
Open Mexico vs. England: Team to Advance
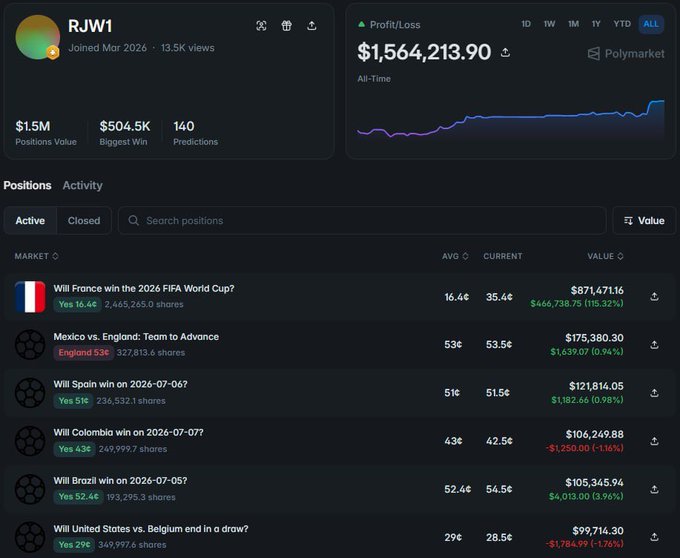coord(136,336)
